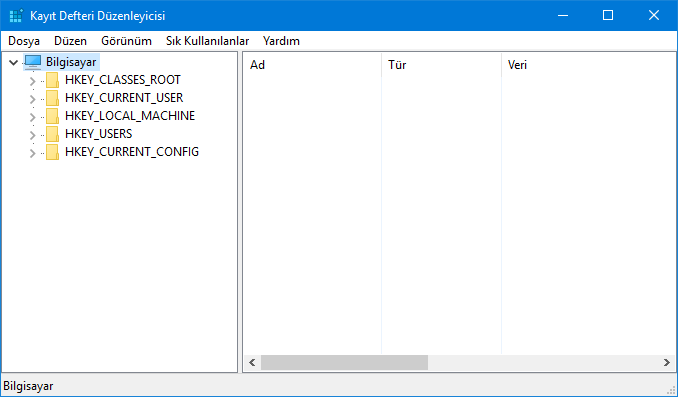Open the Sık Kullanılanlar menu
This screenshot has width=678, height=397.
(x=208, y=41)
